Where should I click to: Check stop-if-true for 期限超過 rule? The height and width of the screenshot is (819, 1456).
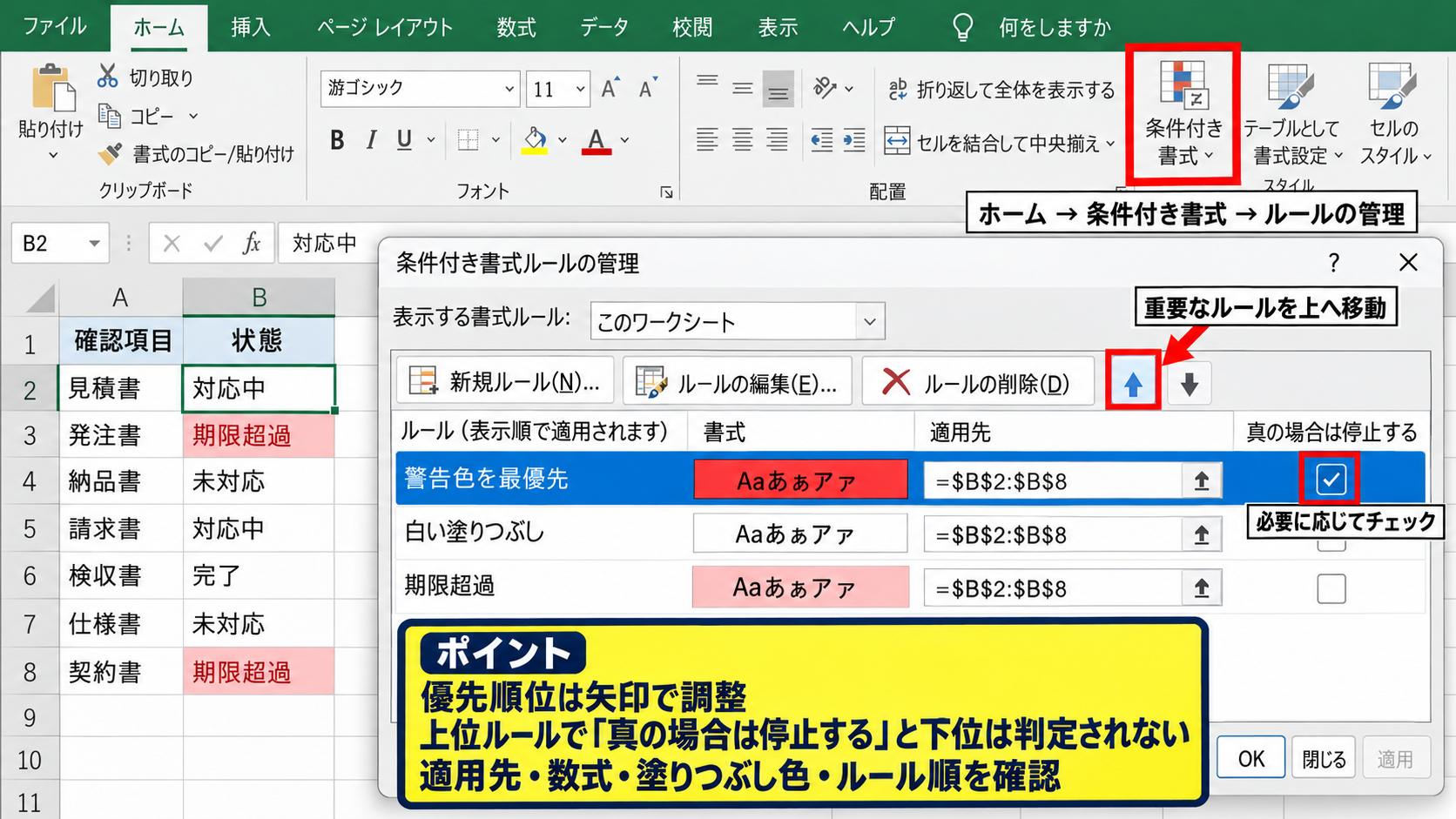pyautogui.click(x=1331, y=588)
